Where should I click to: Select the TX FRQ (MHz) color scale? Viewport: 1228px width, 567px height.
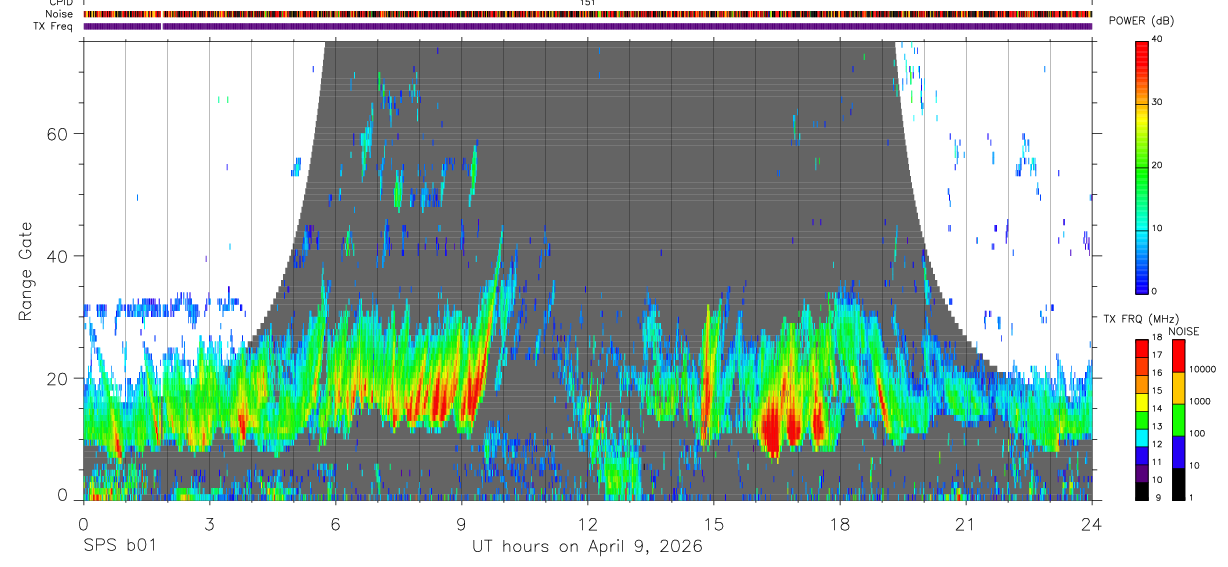coord(1142,420)
